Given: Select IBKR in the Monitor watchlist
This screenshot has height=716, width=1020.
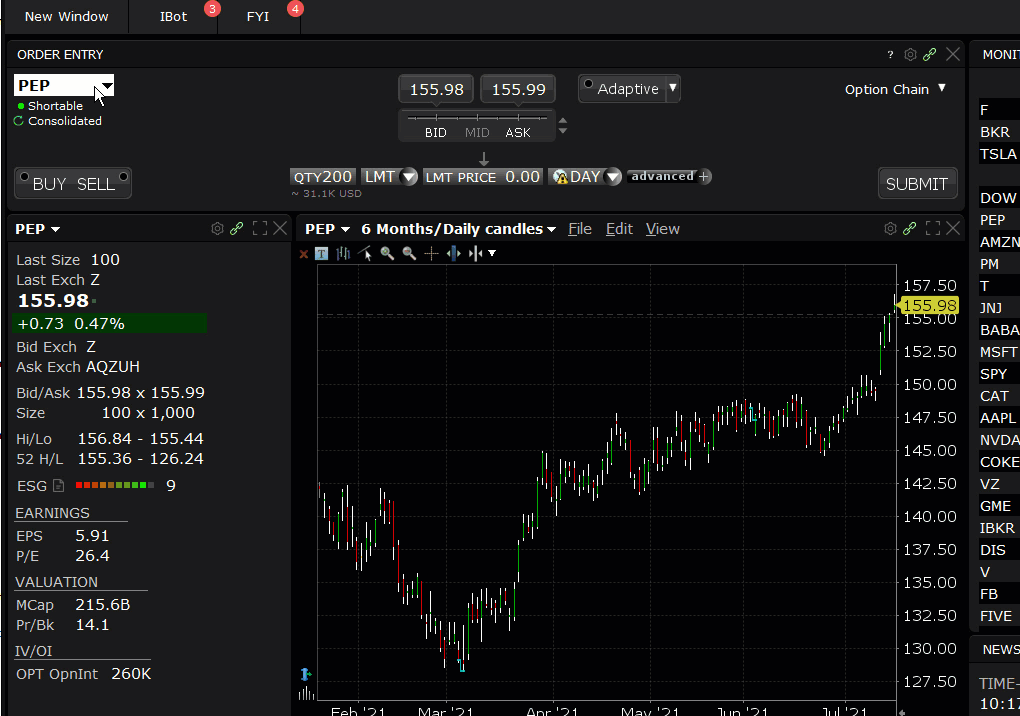Looking at the screenshot, I should pyautogui.click(x=999, y=528).
